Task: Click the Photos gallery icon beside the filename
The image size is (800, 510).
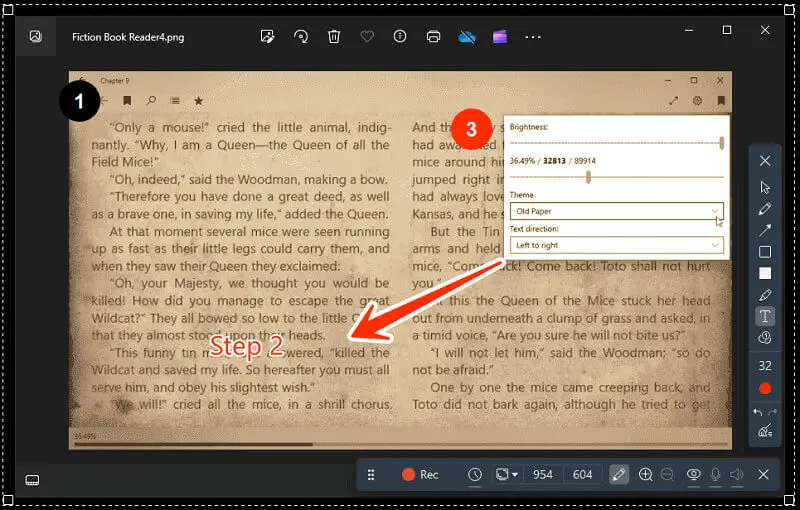Action: tap(35, 36)
